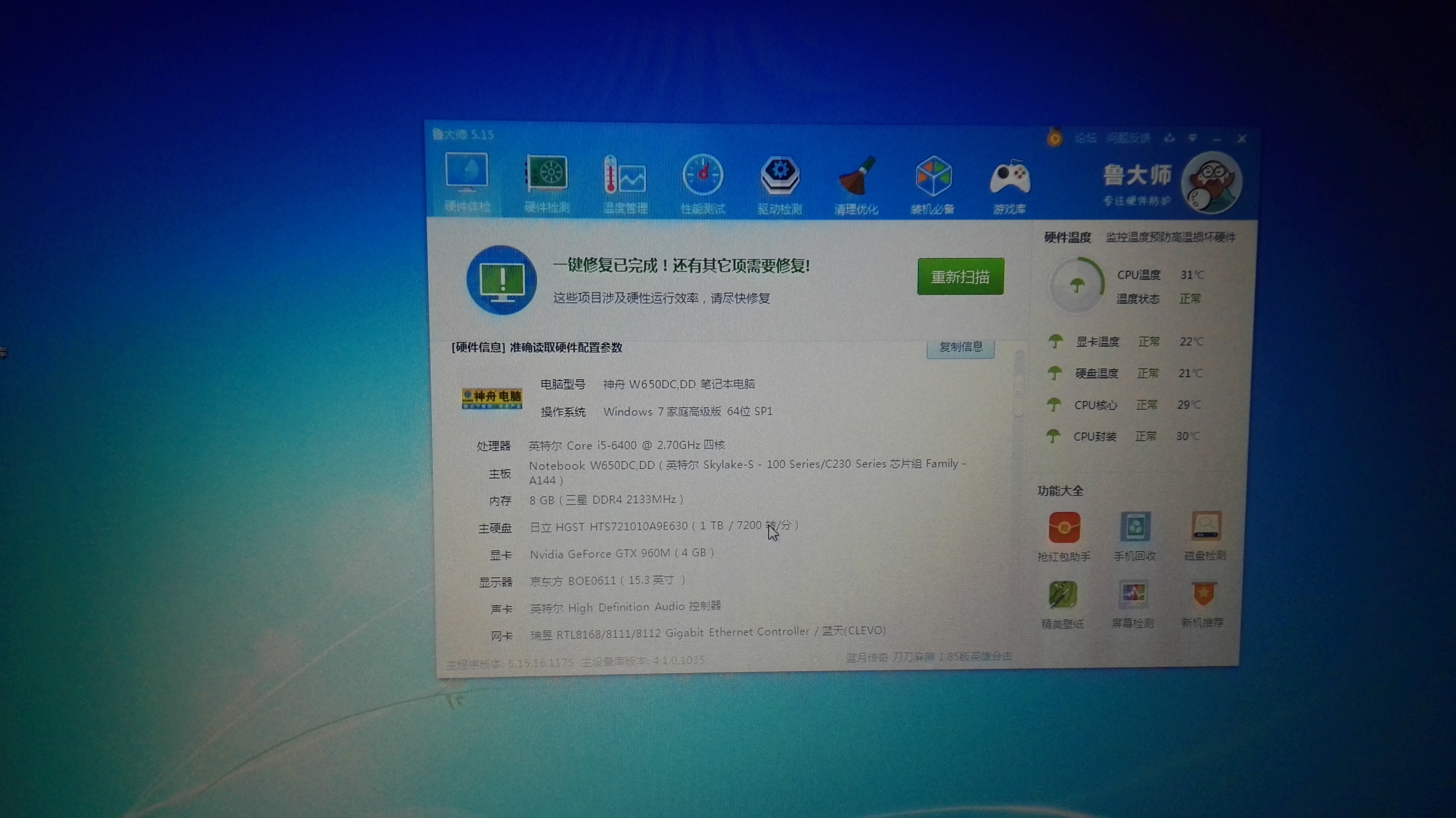Launch 屏幕检测 screen test tool

coord(1133,603)
